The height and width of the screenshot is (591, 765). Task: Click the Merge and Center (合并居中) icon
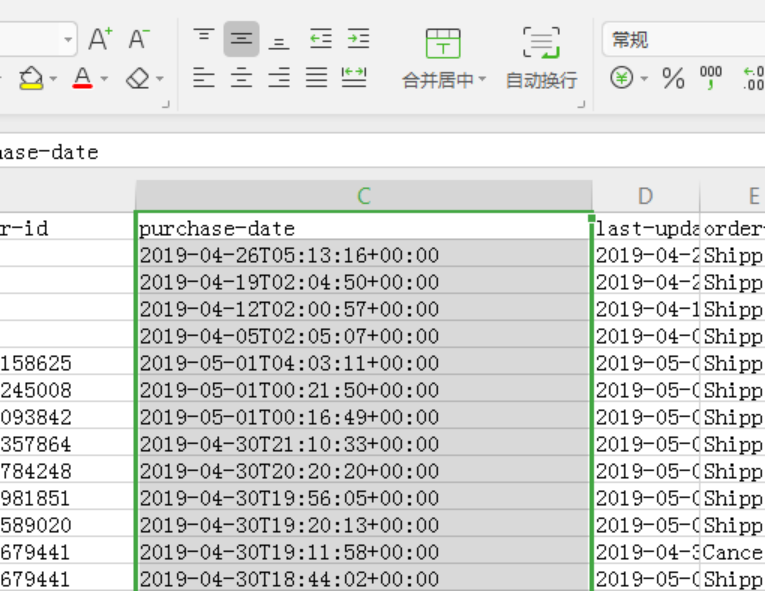[x=443, y=44]
